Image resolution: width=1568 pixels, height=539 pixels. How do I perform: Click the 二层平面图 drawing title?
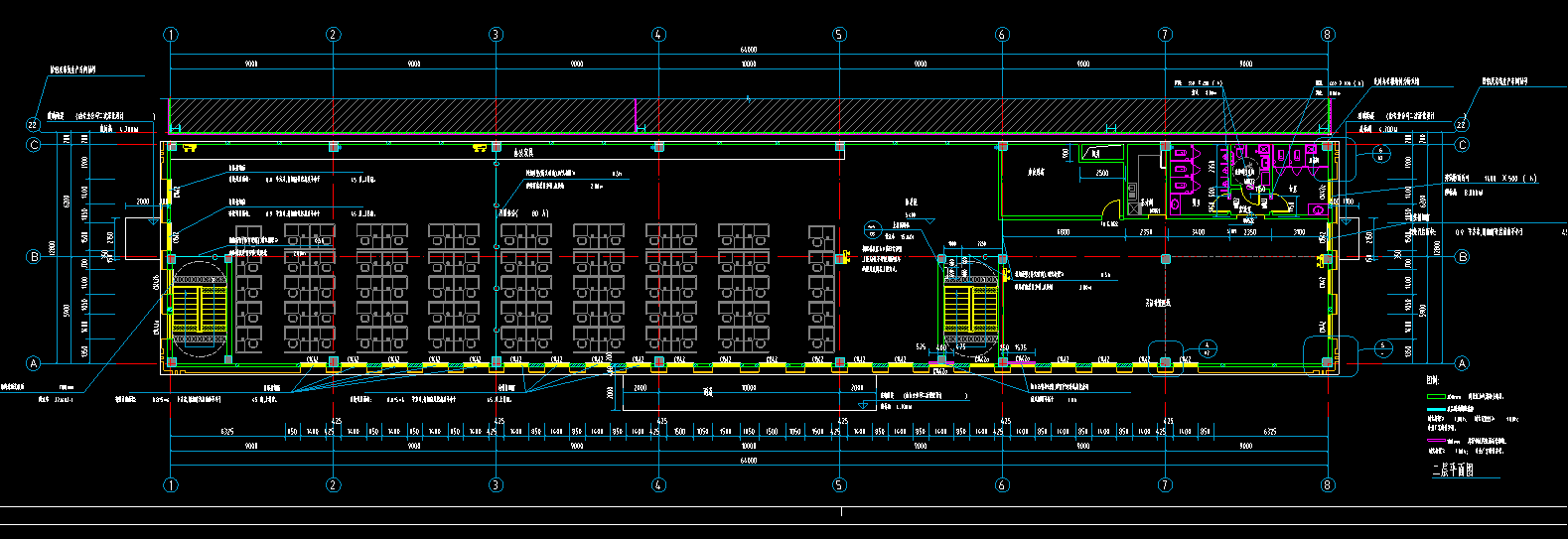(1452, 471)
